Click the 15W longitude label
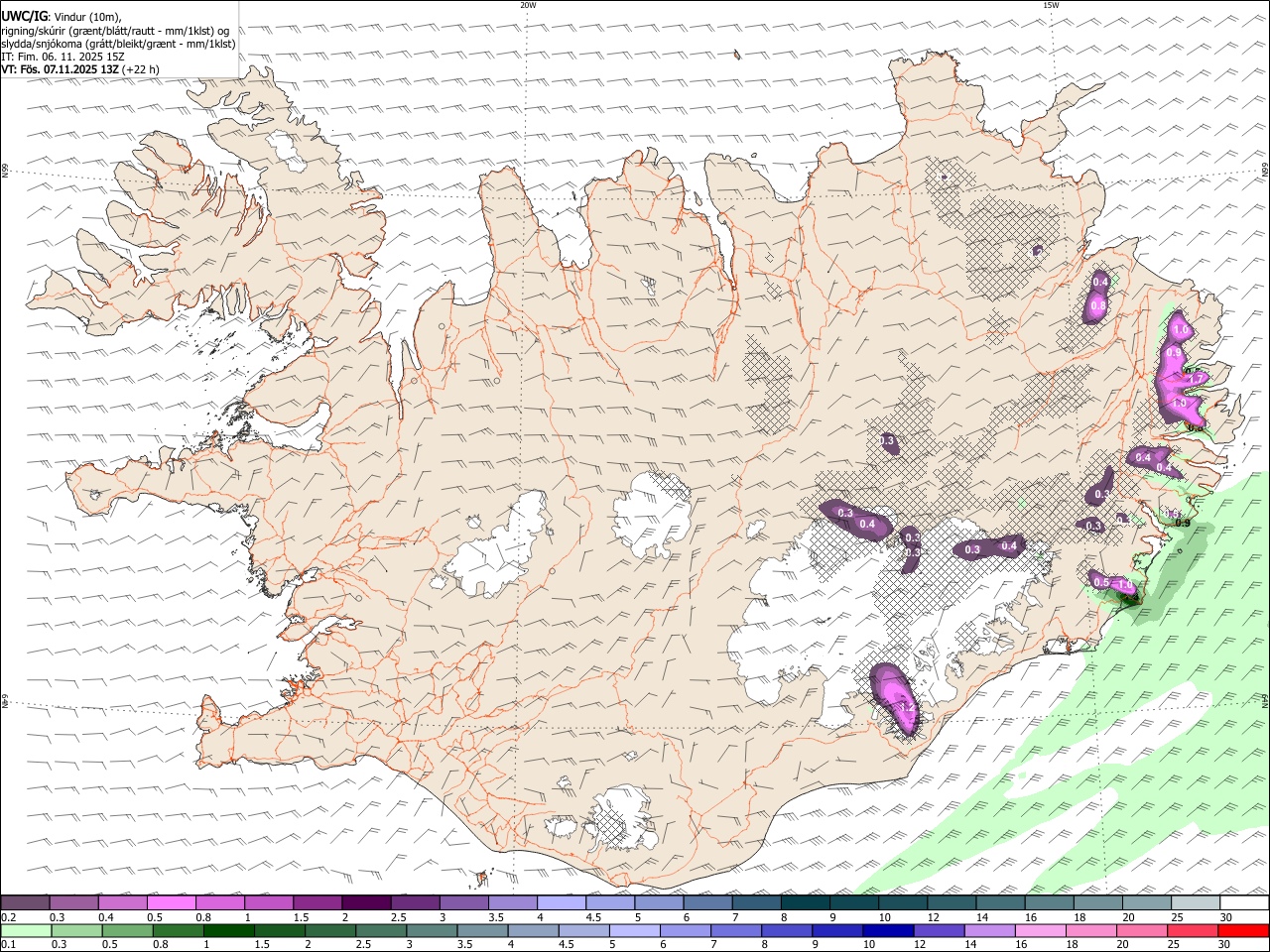Screen dimensions: 1270x952 click(1051, 5)
